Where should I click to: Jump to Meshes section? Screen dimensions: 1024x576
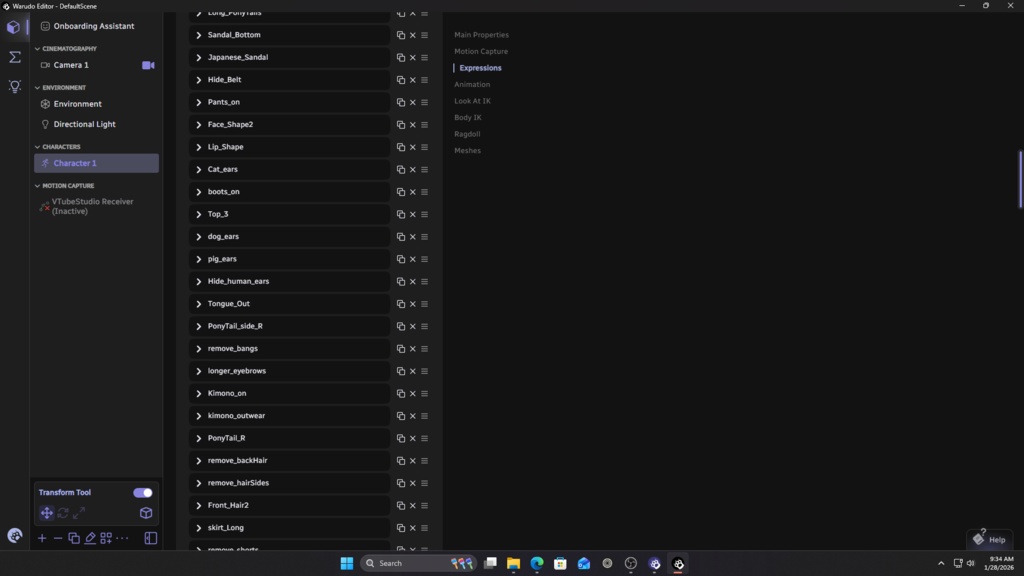467,150
